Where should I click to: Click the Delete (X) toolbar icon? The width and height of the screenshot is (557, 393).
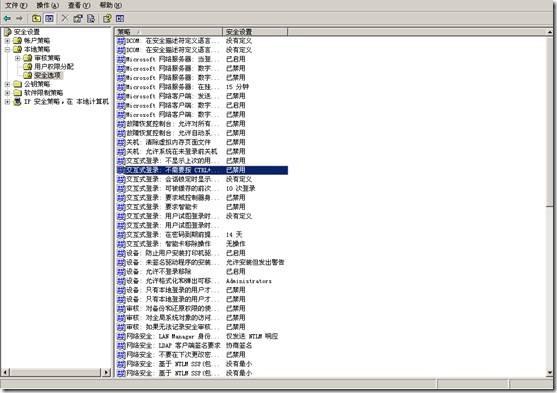[65, 18]
